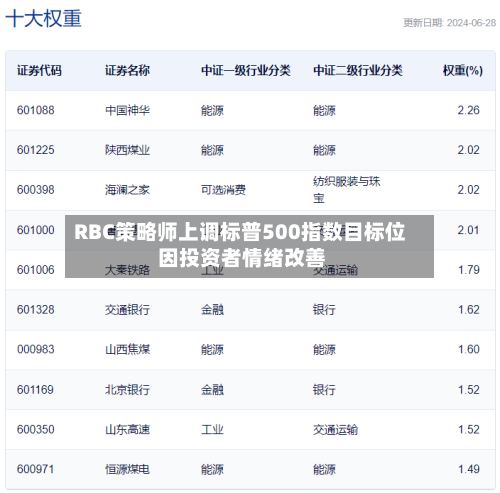The image size is (500, 493).
Task: Click 交通银行's first-level industry 金融
Action: click(212, 310)
